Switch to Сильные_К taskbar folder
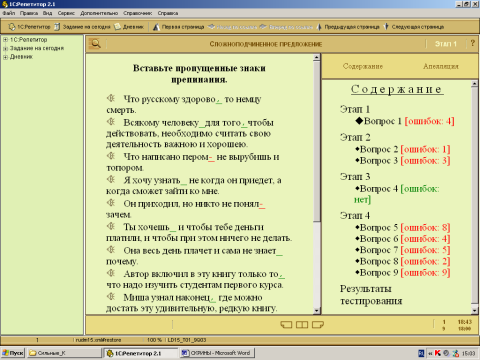 click(x=64, y=353)
